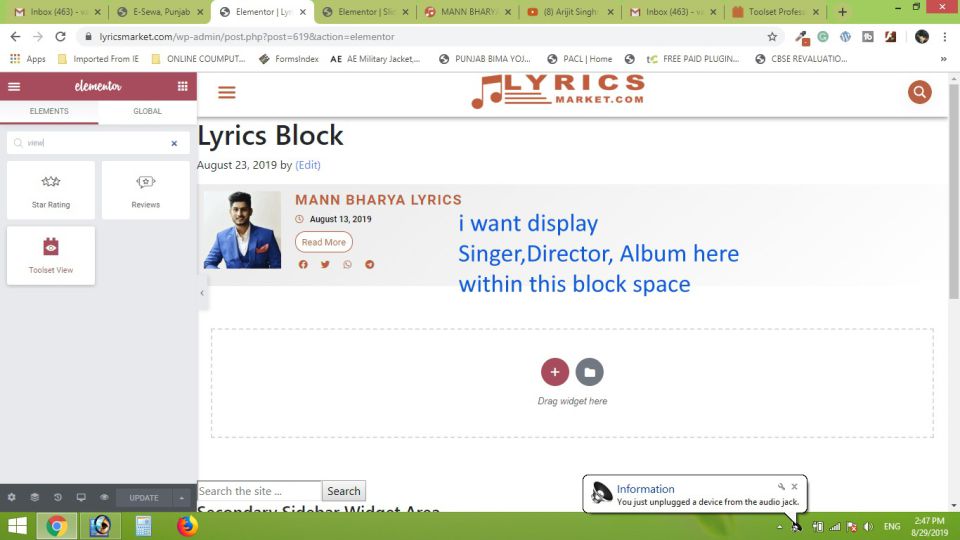The width and height of the screenshot is (960, 540).
Task: Toggle preview changes eye icon
Action: click(104, 497)
